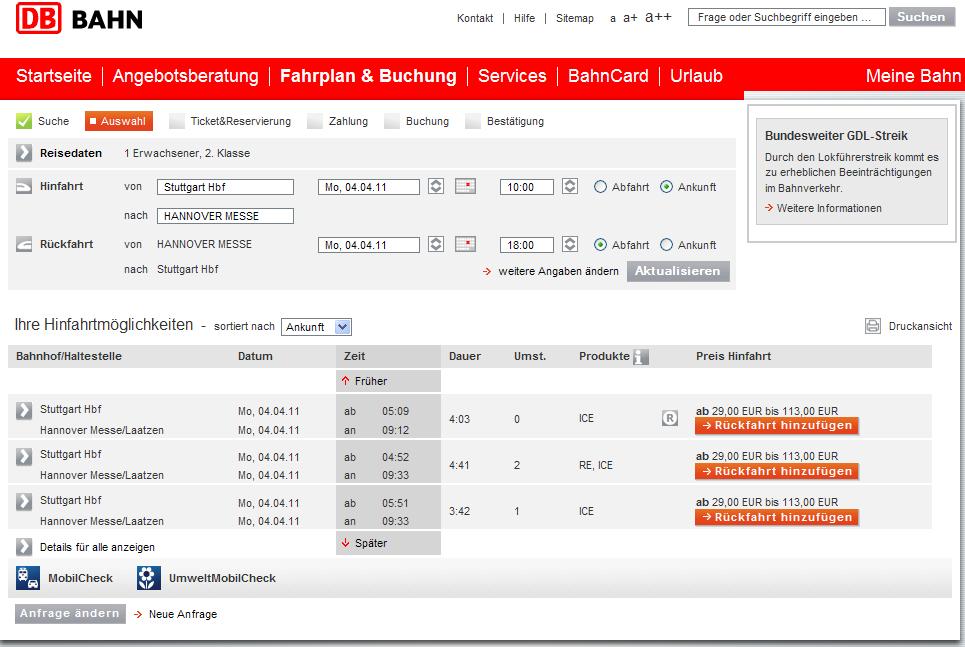965x647 pixels.
Task: Select the Auswahl booking step
Action: [x=119, y=121]
